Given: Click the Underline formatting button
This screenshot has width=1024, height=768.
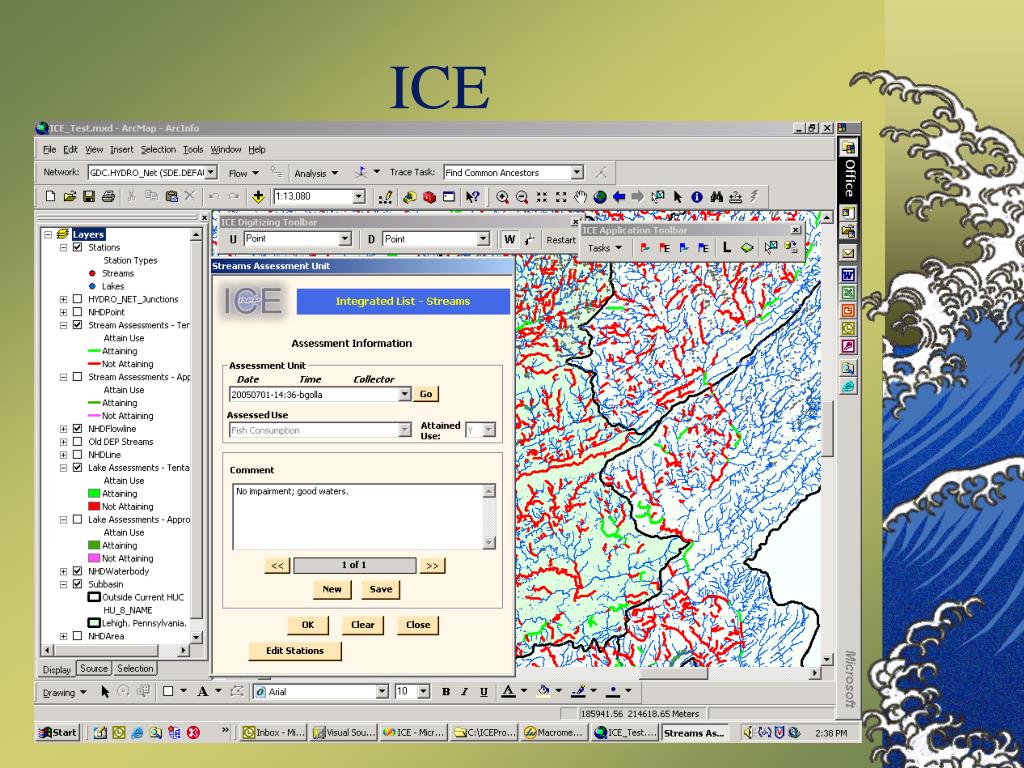Looking at the screenshot, I should pyautogui.click(x=484, y=692).
